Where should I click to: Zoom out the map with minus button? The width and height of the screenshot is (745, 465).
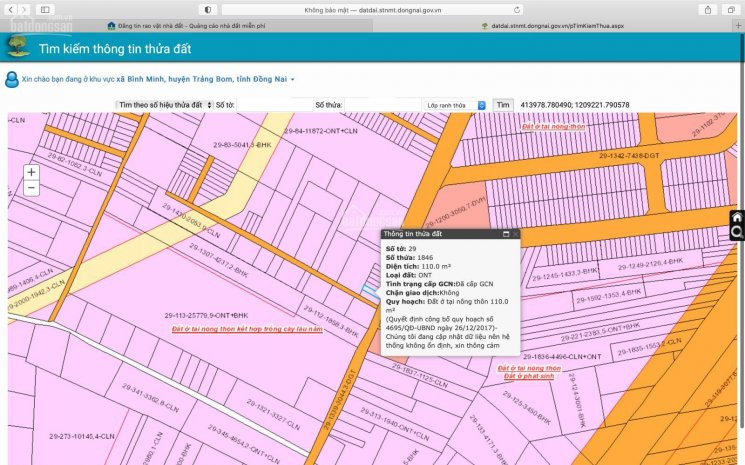31,188
